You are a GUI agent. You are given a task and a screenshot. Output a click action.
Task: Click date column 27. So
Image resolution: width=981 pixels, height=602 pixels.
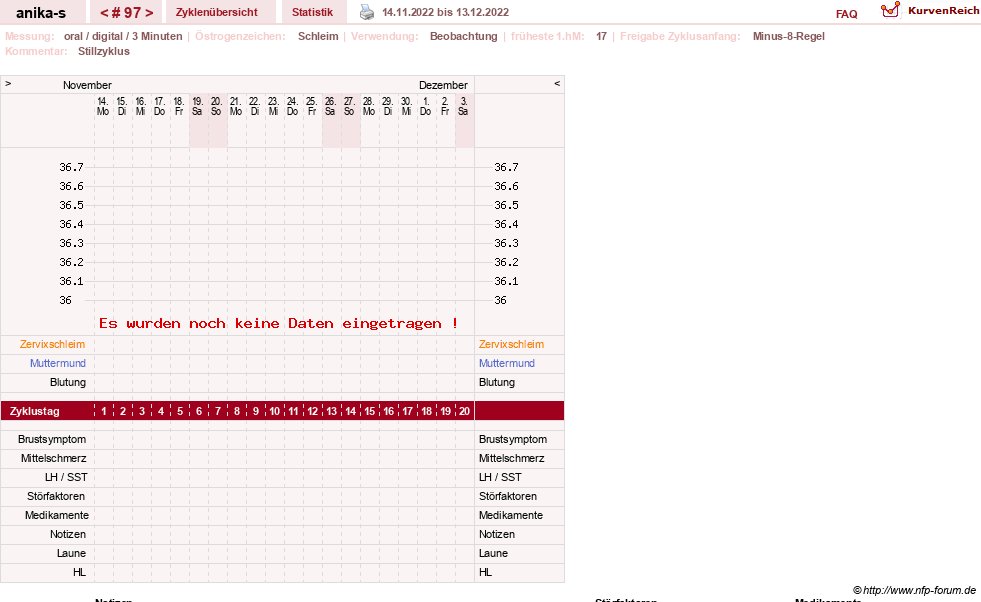point(350,106)
